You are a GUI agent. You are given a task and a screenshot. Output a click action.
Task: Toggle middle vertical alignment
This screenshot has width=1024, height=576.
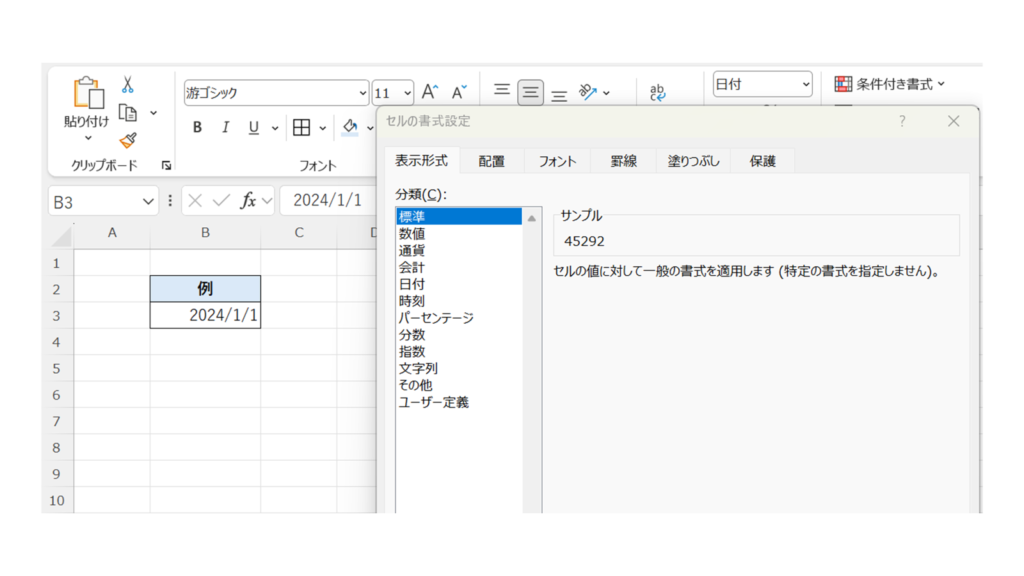coord(530,93)
